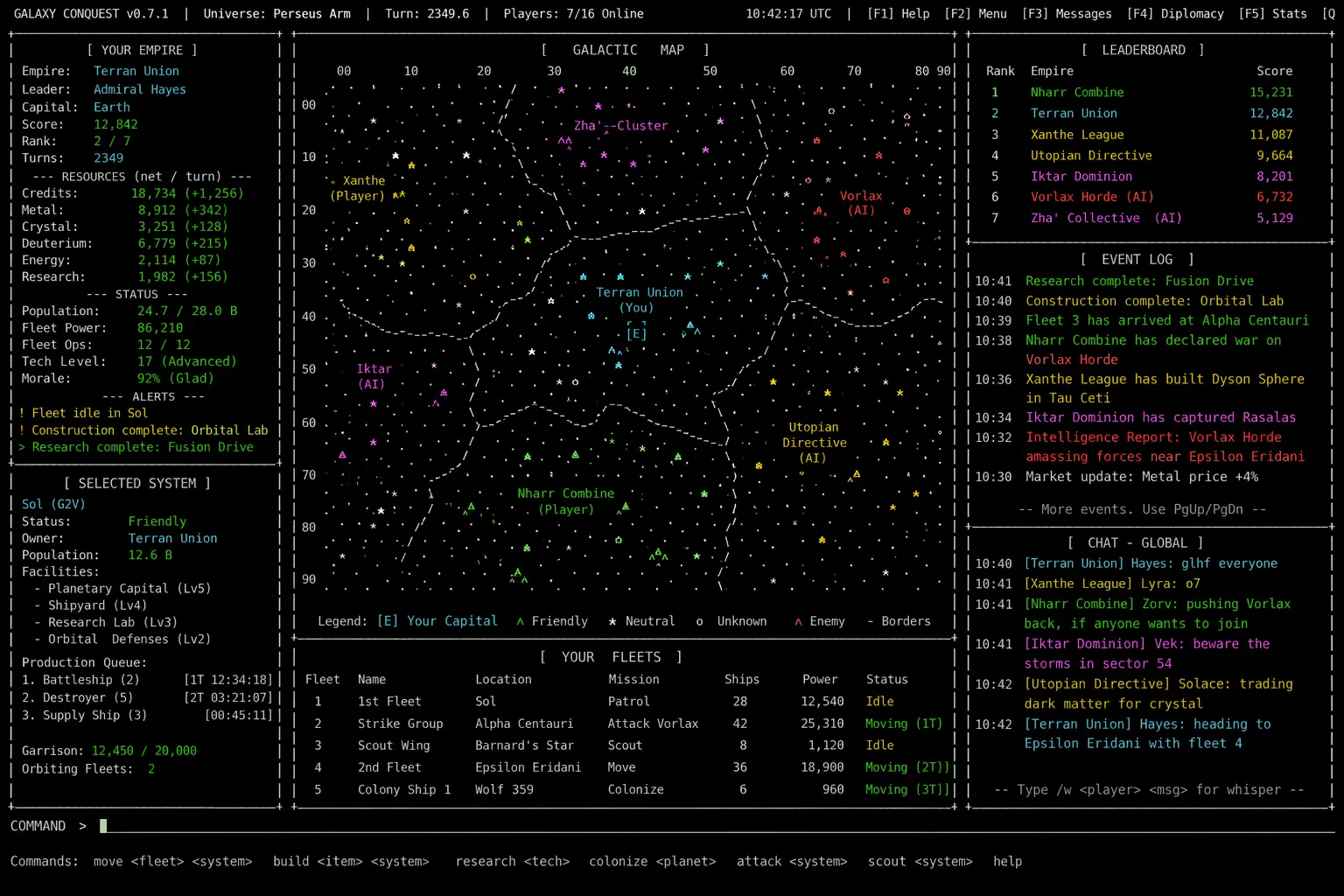Select the Strike Group fleet in Your Fleets
The width and height of the screenshot is (1344, 896).
400,724
